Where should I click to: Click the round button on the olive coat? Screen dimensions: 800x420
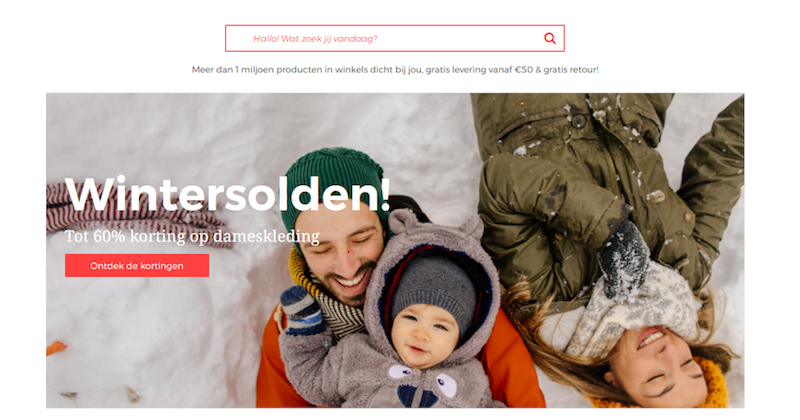[578, 120]
